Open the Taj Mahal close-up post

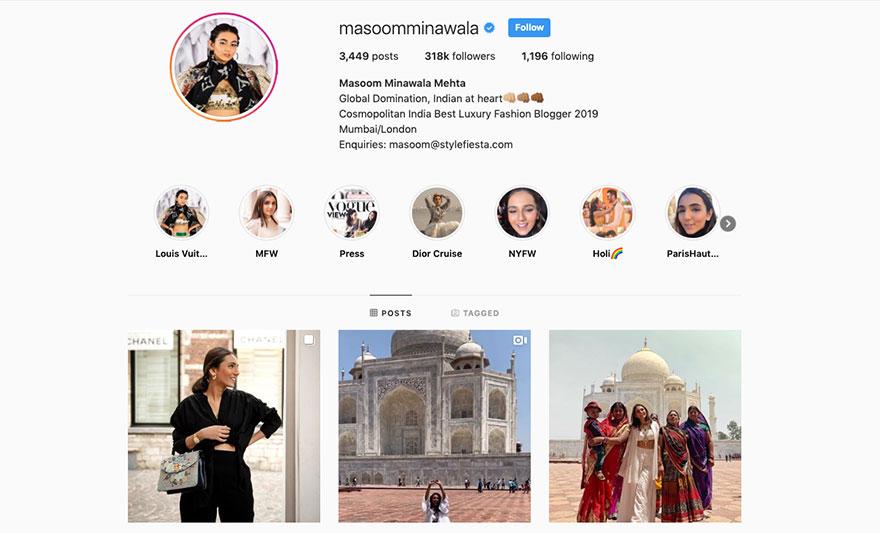tap(434, 426)
